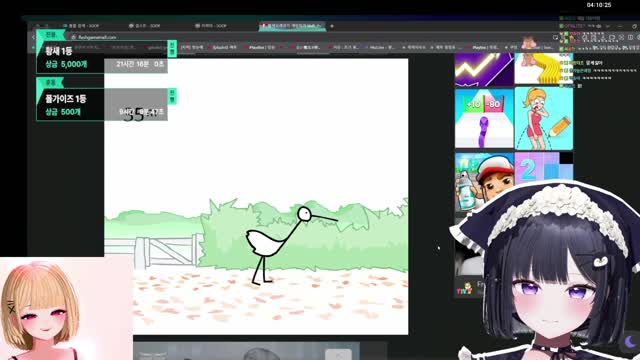This screenshot has width=640, height=360.
Task: Click the purple crescent moon icon
Action: 630,341
